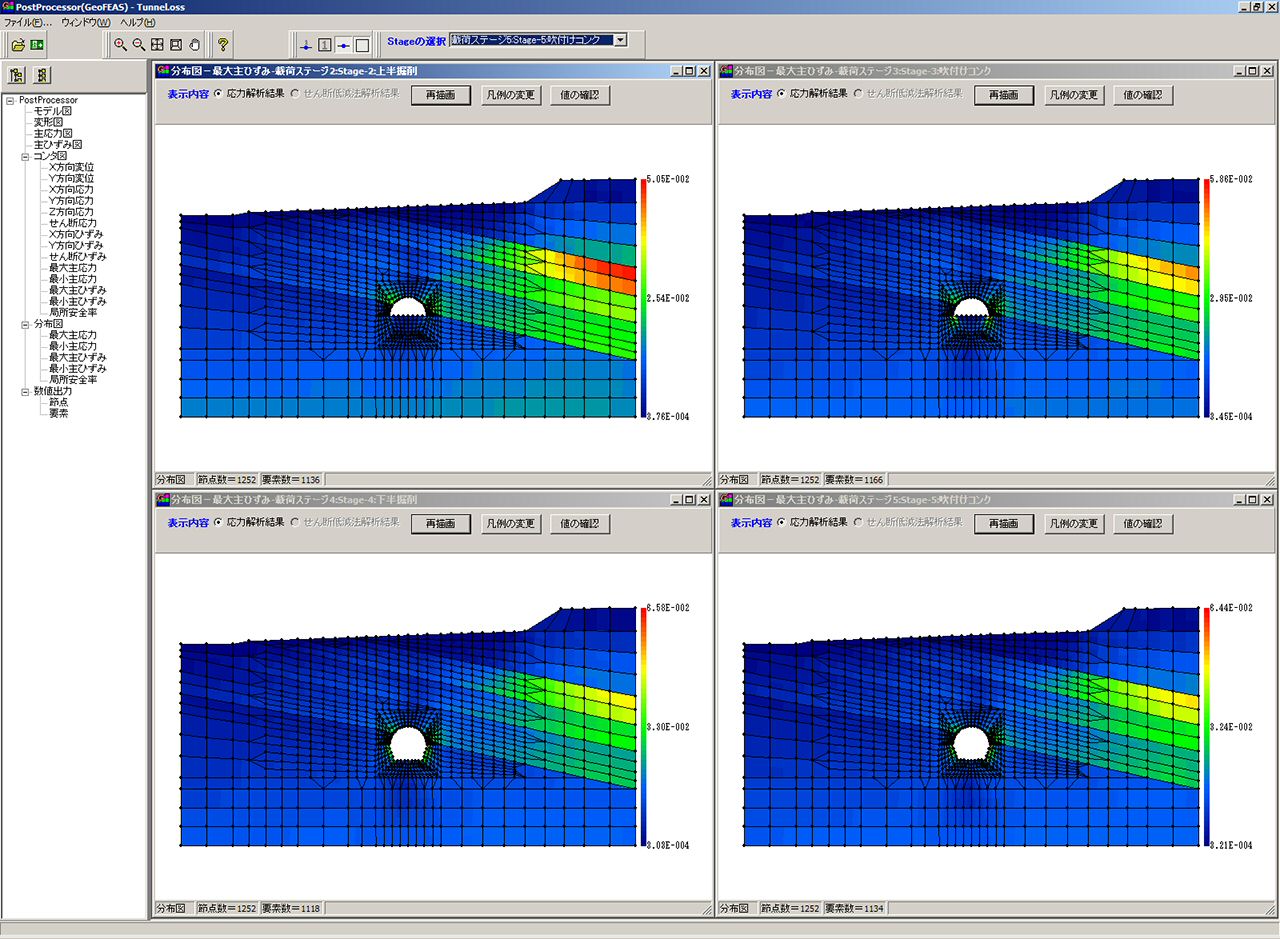The height and width of the screenshot is (939, 1280).
Task: Click the right tree icon above the PostProcessor tree
Action: click(42, 75)
